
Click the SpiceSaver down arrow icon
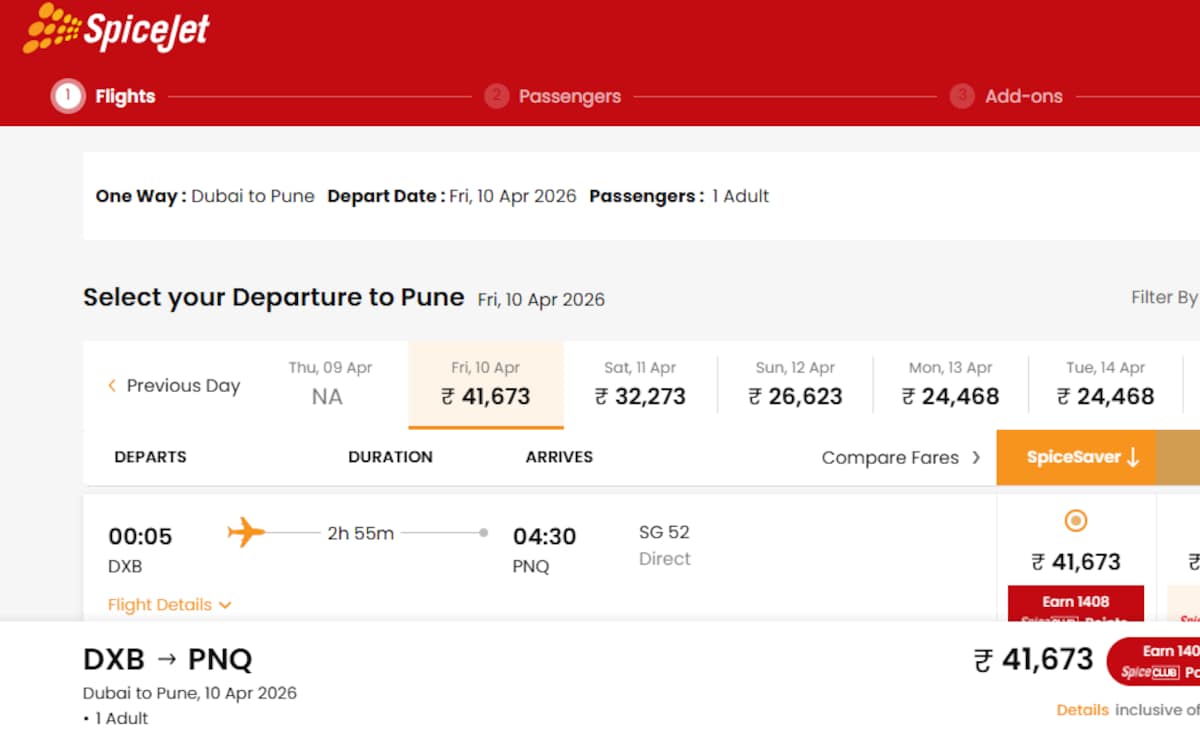point(1133,458)
